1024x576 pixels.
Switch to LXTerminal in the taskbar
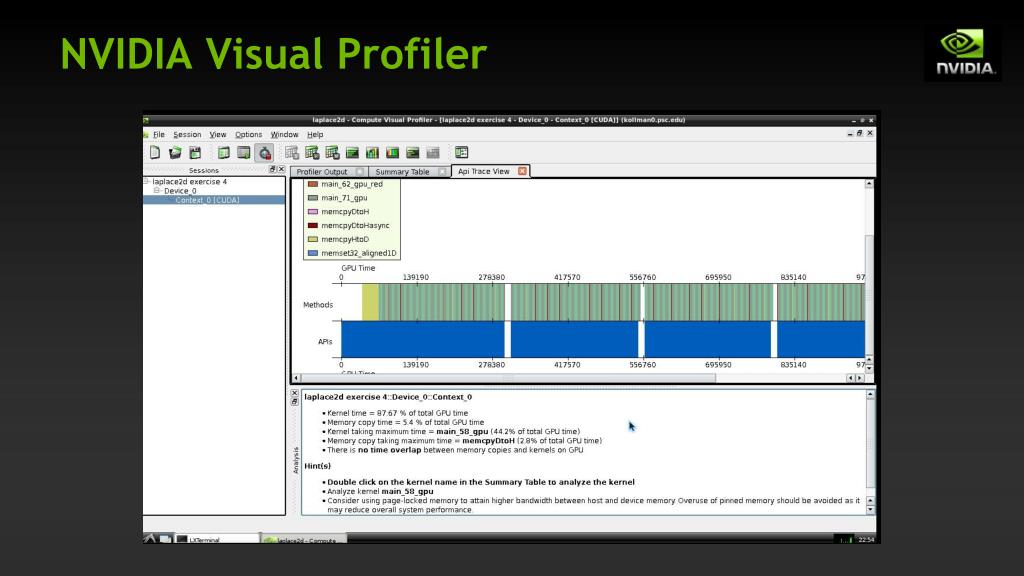click(216, 539)
